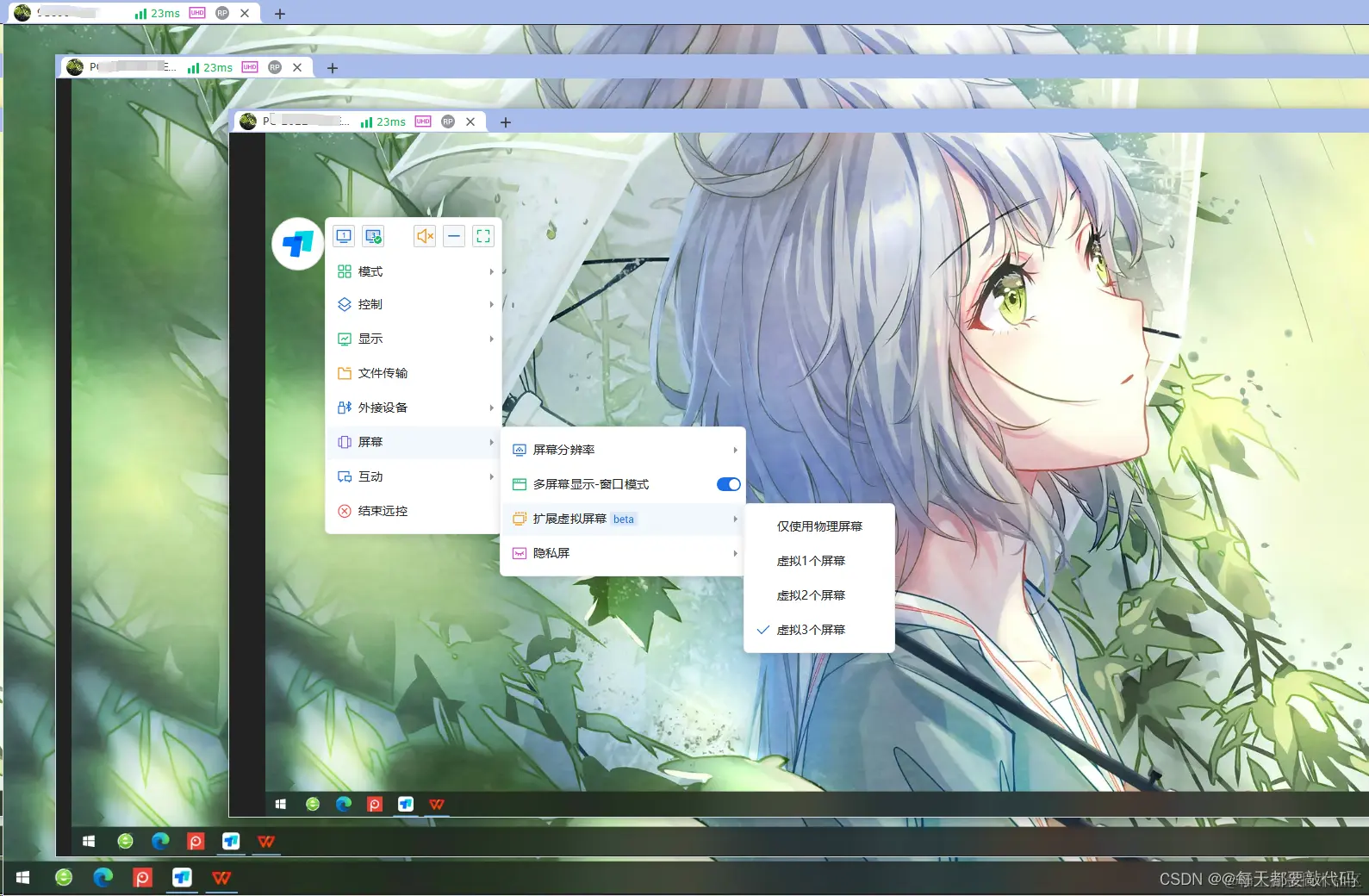Open the 控制 menu entry
Screen dimensions: 1369x896
click(x=414, y=304)
